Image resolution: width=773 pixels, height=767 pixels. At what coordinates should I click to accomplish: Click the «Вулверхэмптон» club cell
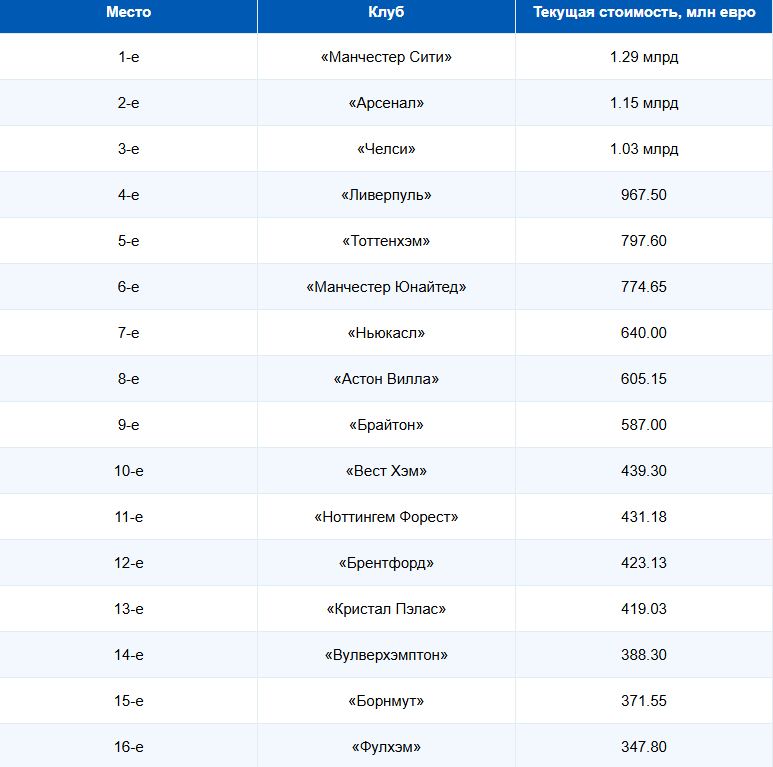(386, 655)
